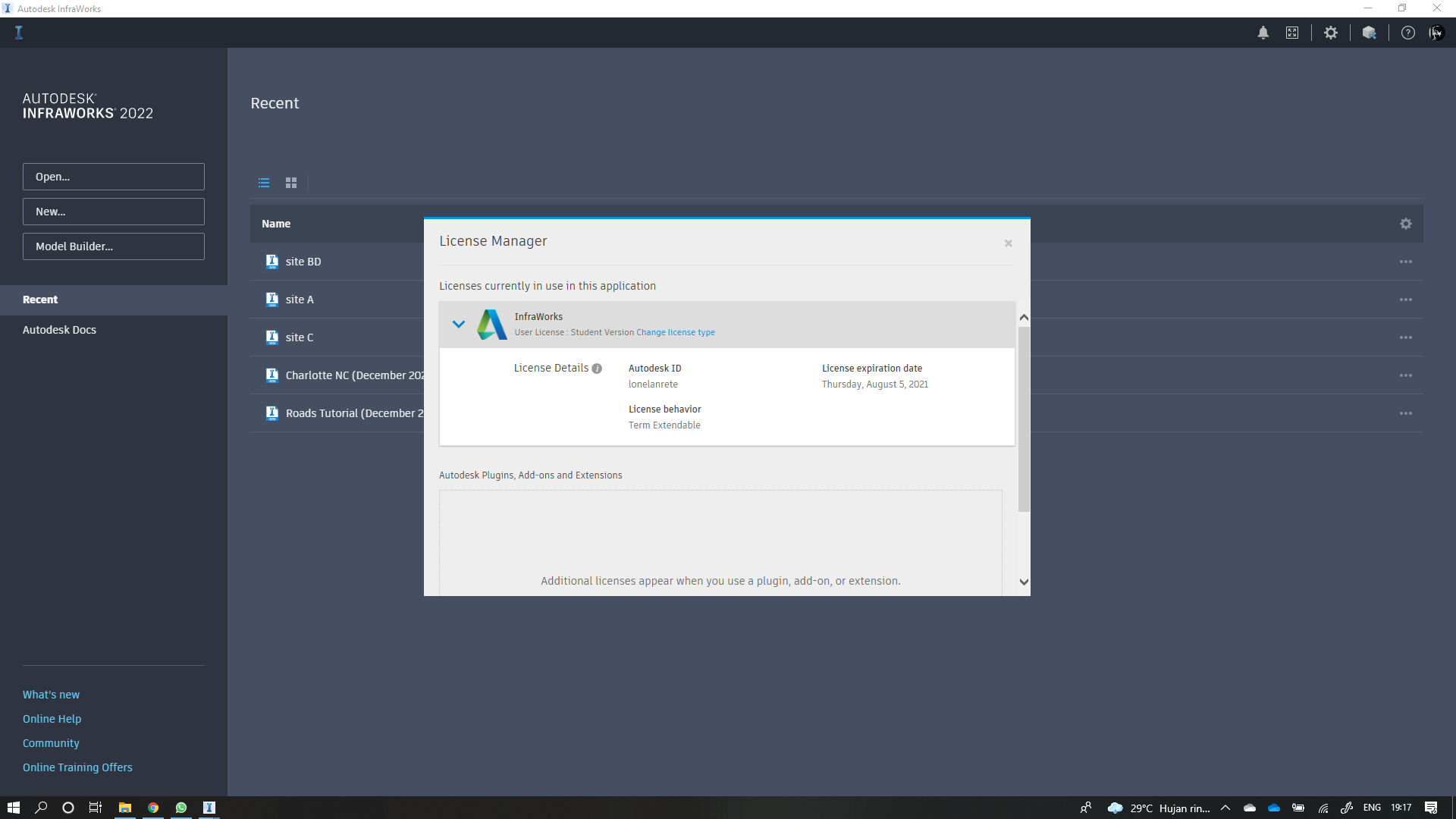Image resolution: width=1456 pixels, height=819 pixels.
Task: Click the fullscreen frame icon in toolbar
Action: (x=1292, y=33)
